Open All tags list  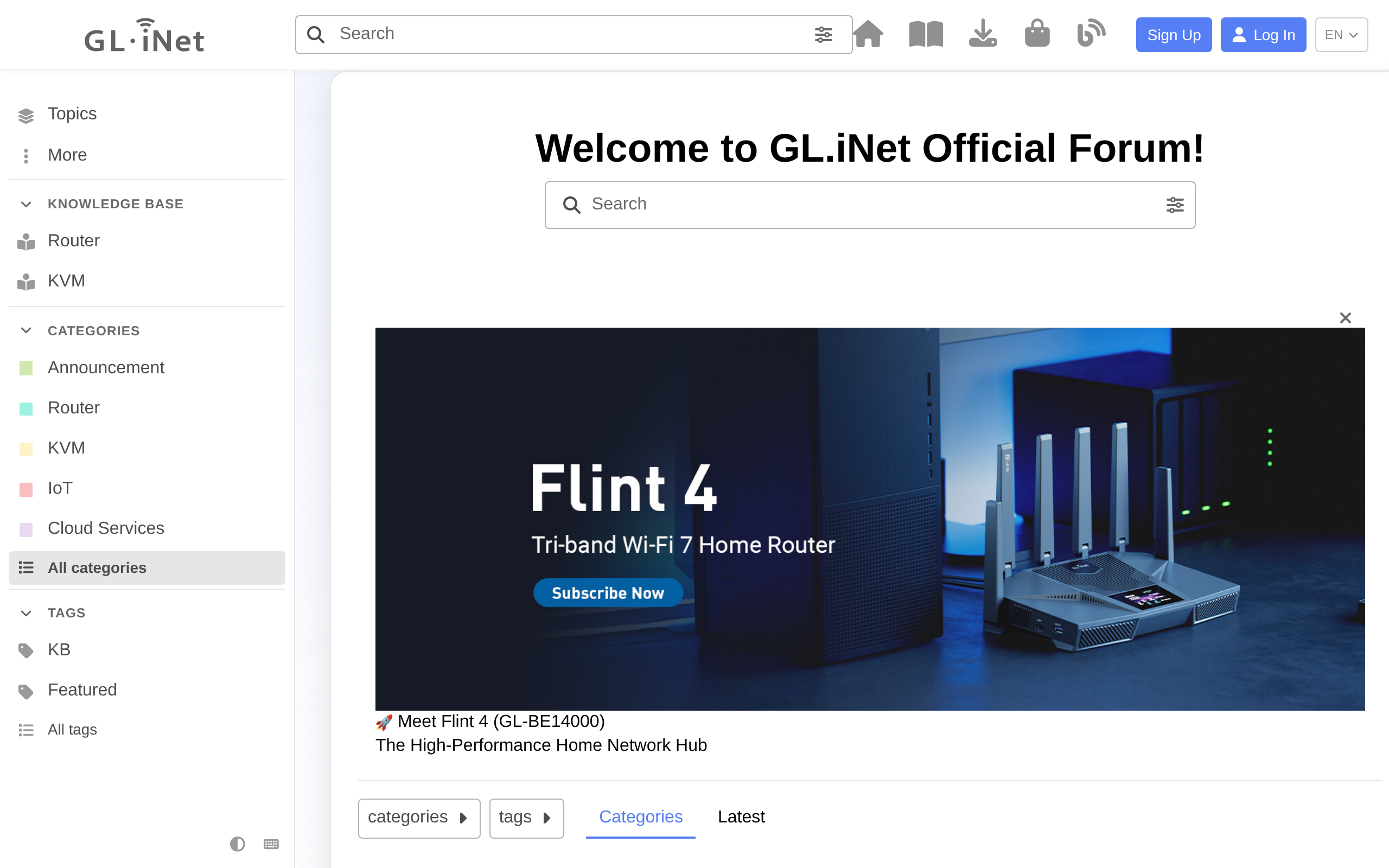pos(147,730)
